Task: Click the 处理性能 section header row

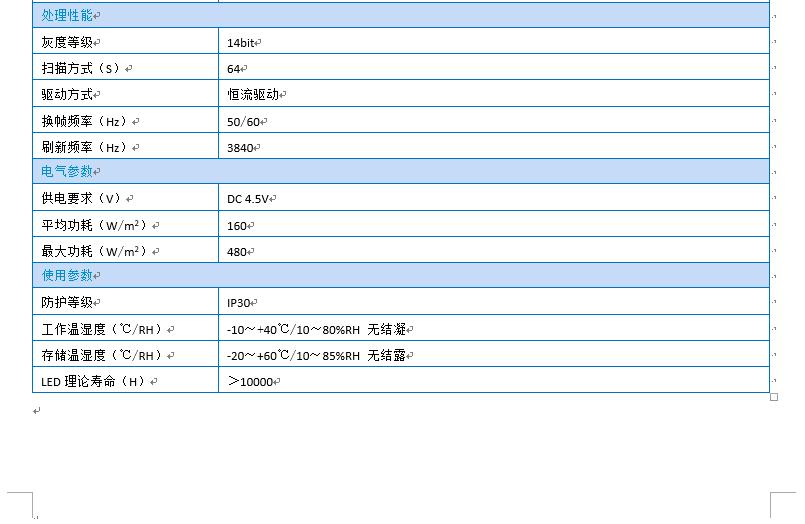Action: [x=67, y=16]
